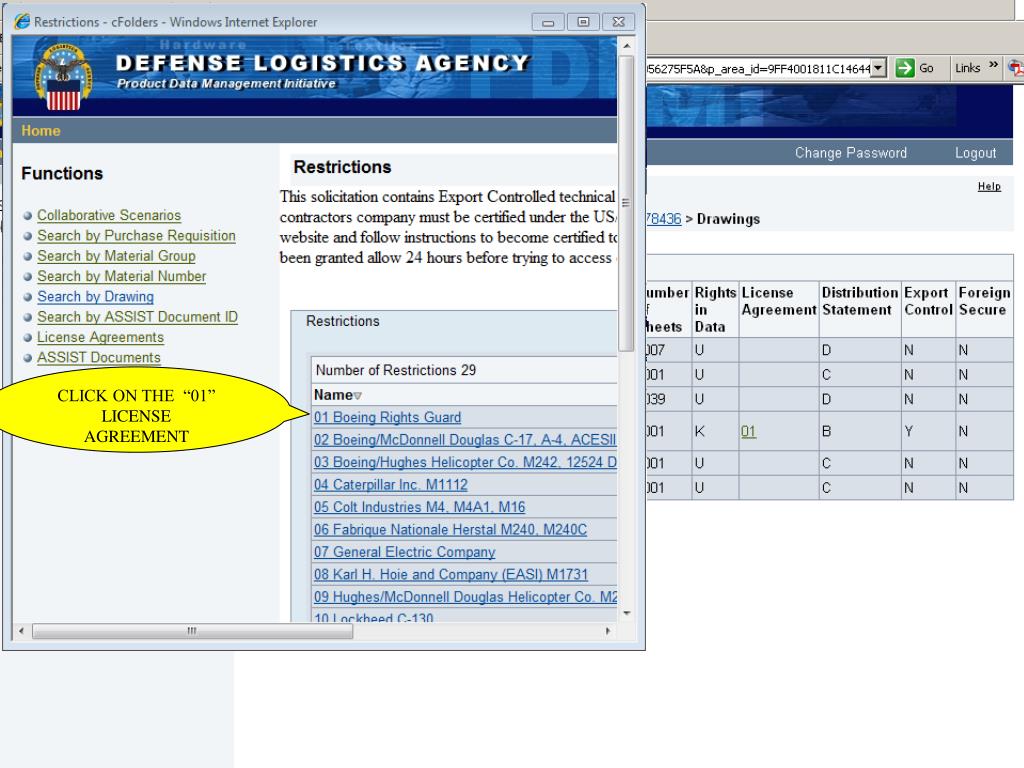Open Search by Purchase Requisition

pos(136,236)
